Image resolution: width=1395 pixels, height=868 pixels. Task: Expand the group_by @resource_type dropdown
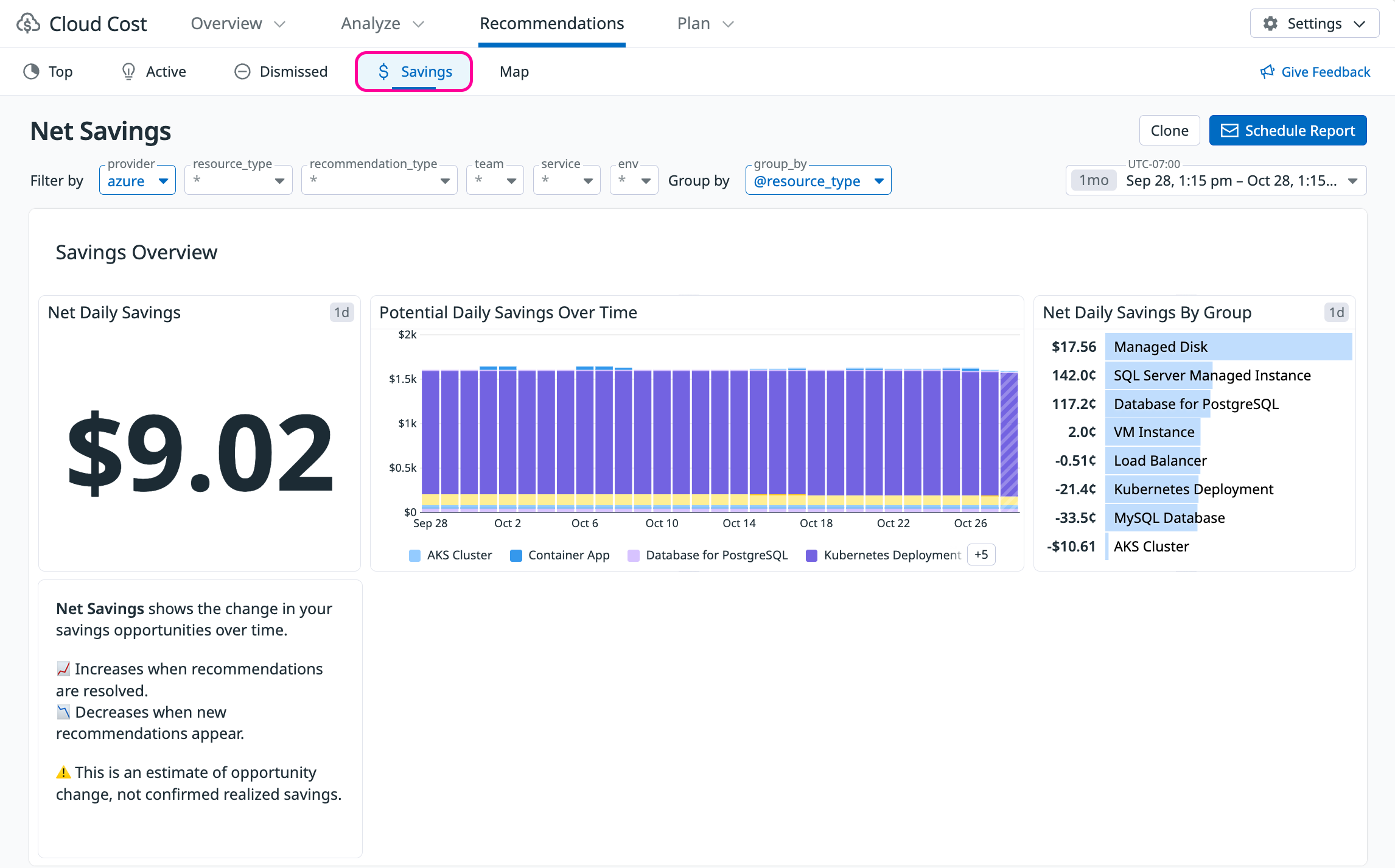[x=817, y=181]
